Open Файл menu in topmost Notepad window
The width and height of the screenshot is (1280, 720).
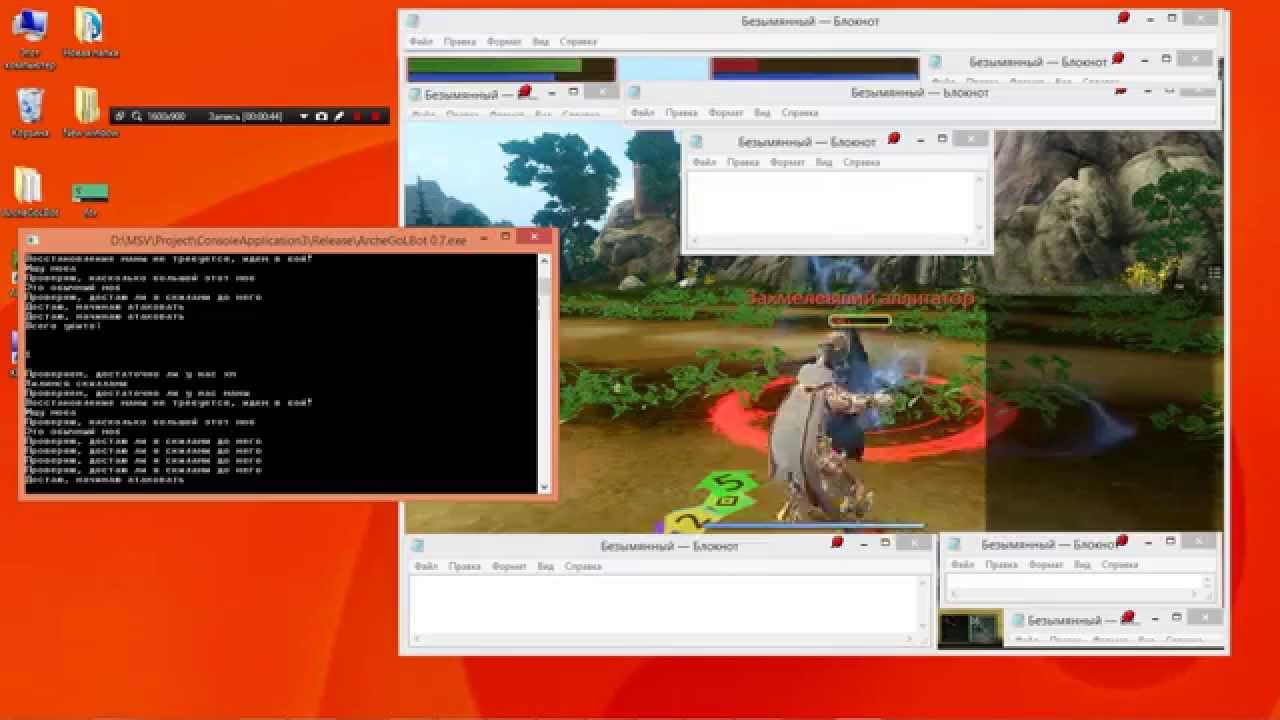click(x=420, y=42)
